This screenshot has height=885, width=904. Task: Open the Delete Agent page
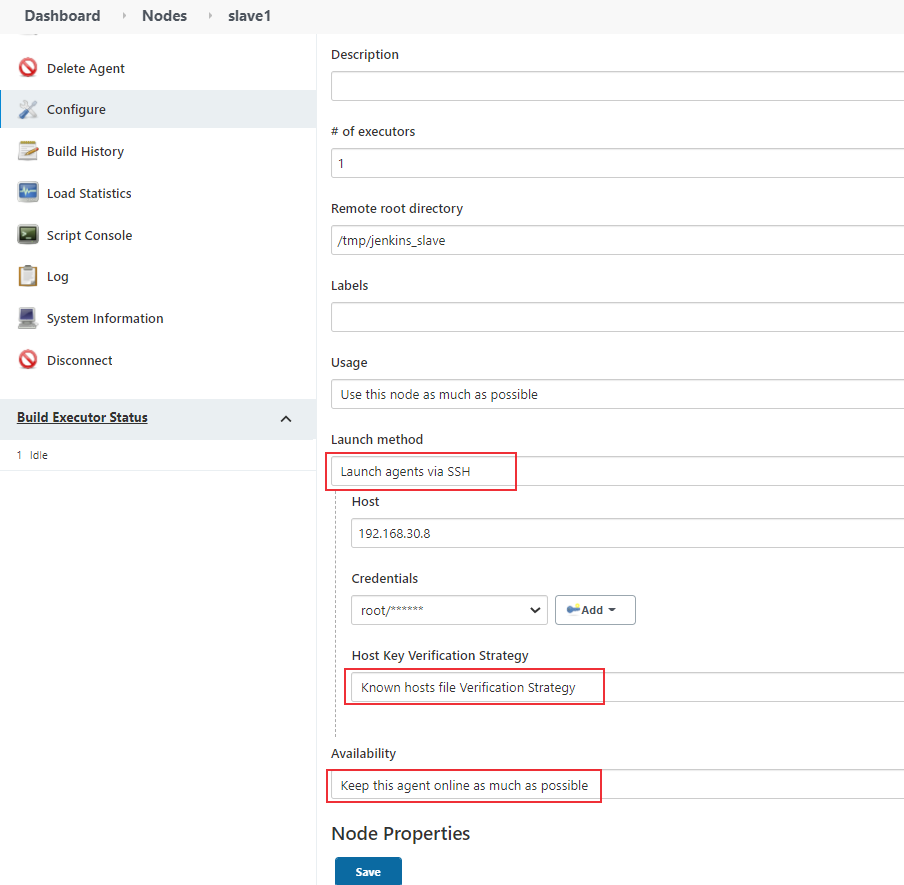pyautogui.click(x=85, y=68)
